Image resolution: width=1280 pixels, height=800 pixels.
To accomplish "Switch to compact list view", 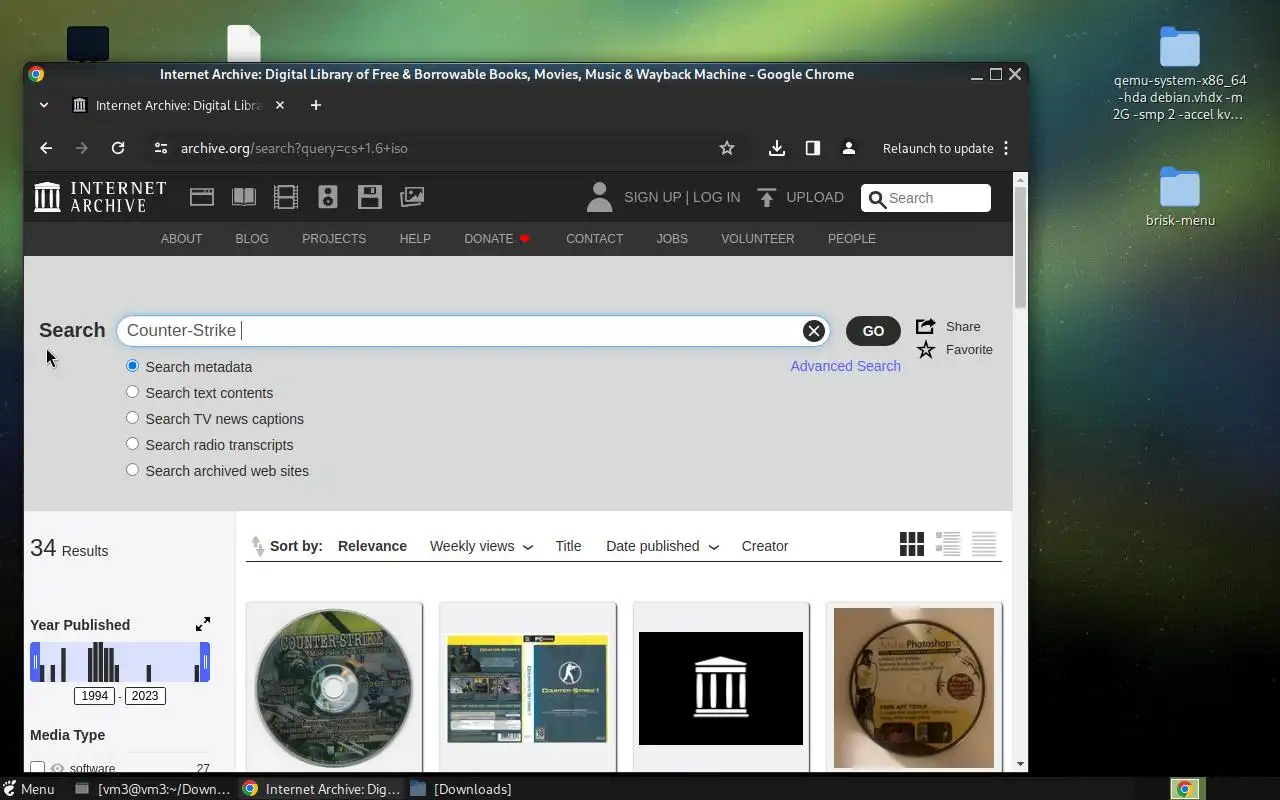I will point(984,544).
